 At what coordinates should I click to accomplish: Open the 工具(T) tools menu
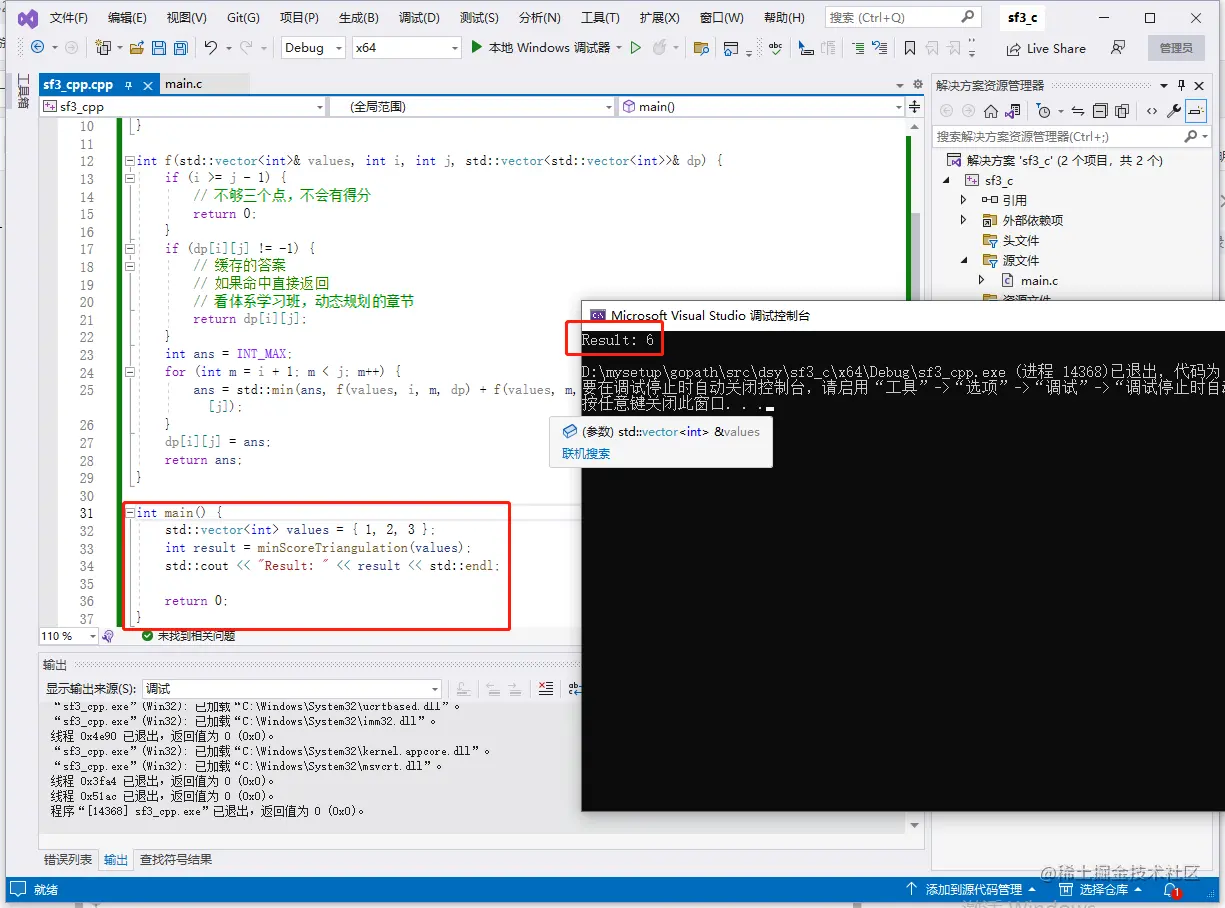600,18
